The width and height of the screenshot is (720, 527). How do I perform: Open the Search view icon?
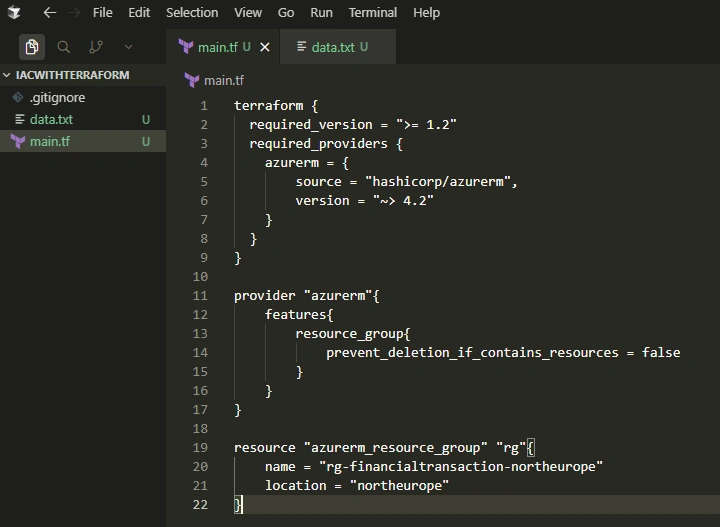[63, 47]
